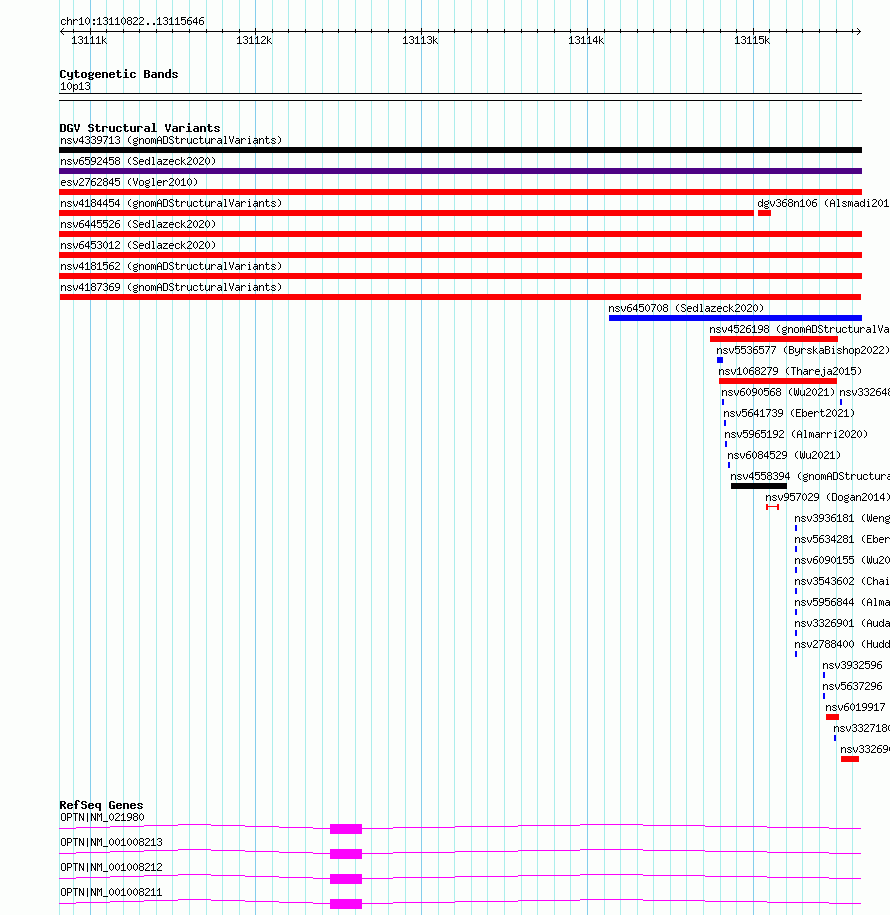Click the 13111k ruler position
The image size is (890, 915).
coord(89,40)
